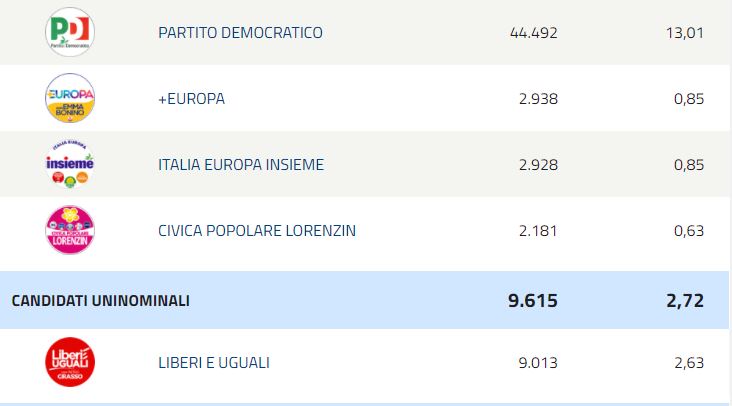Click Liberi e Uguali votes 9.013
Viewport: 732px width, 406px height.
pyautogui.click(x=538, y=363)
